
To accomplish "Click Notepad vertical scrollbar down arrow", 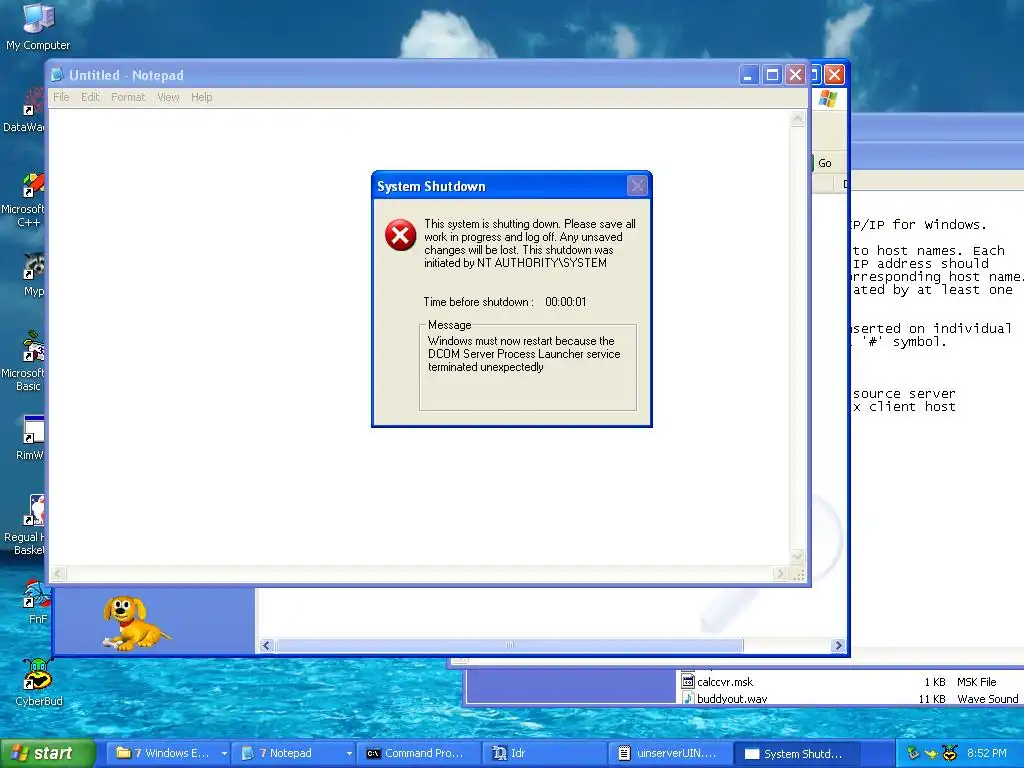I will pos(797,556).
